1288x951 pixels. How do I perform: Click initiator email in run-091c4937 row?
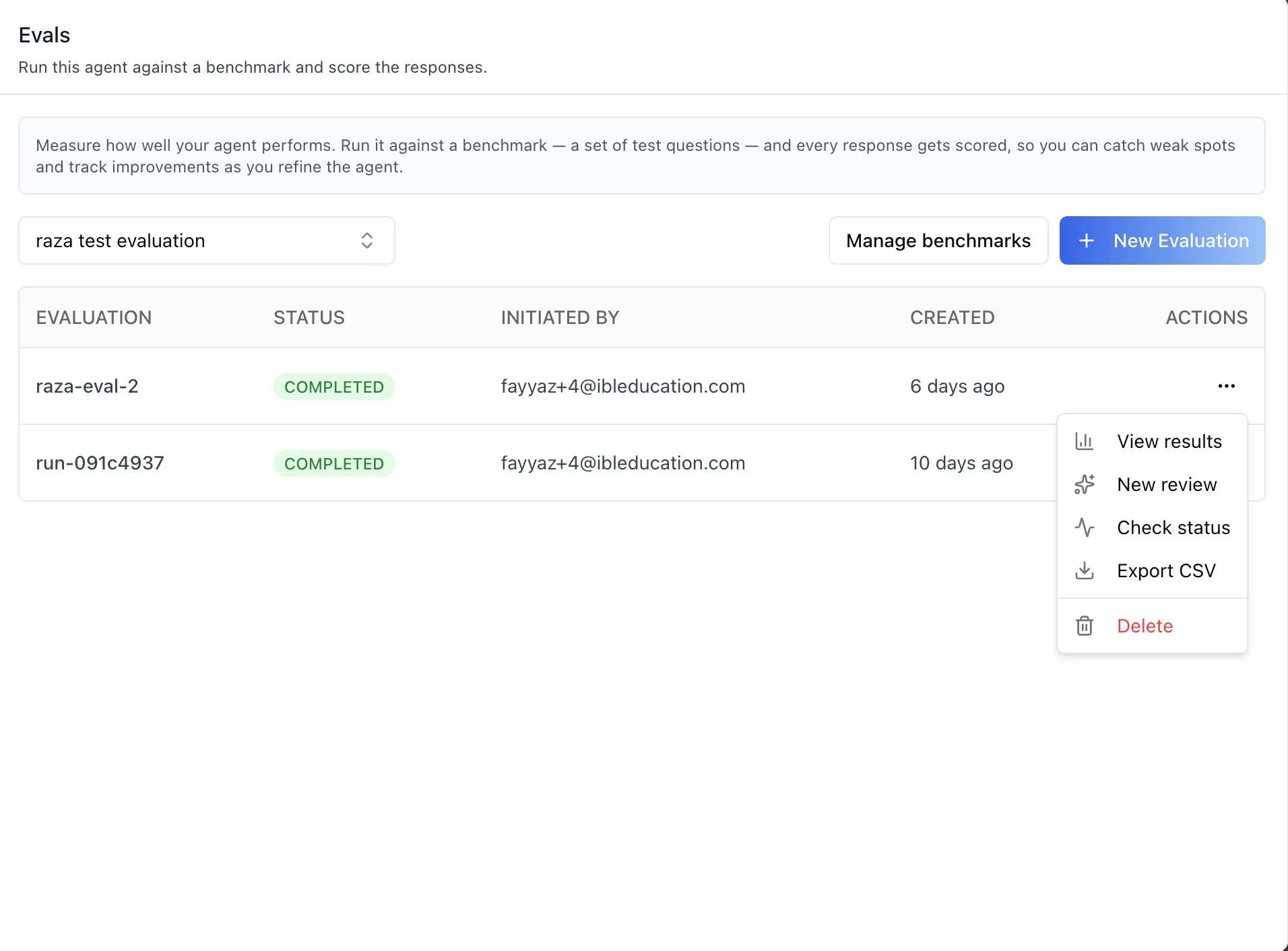623,463
